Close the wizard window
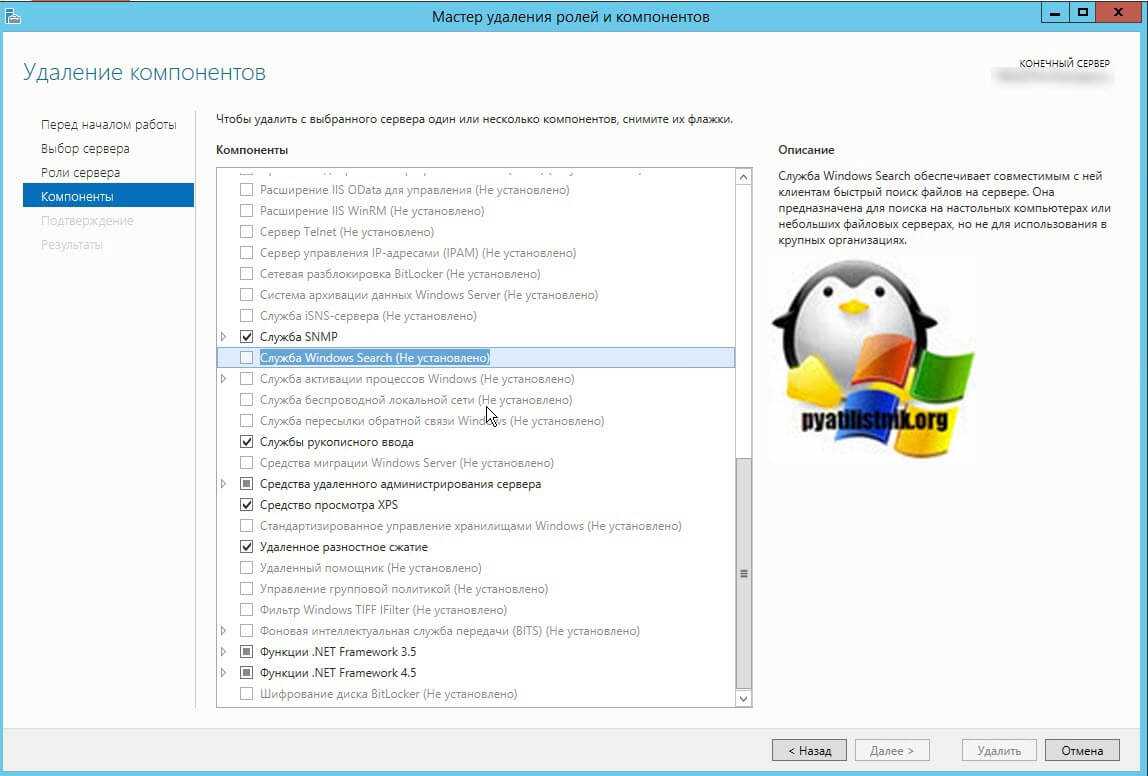 point(1119,13)
